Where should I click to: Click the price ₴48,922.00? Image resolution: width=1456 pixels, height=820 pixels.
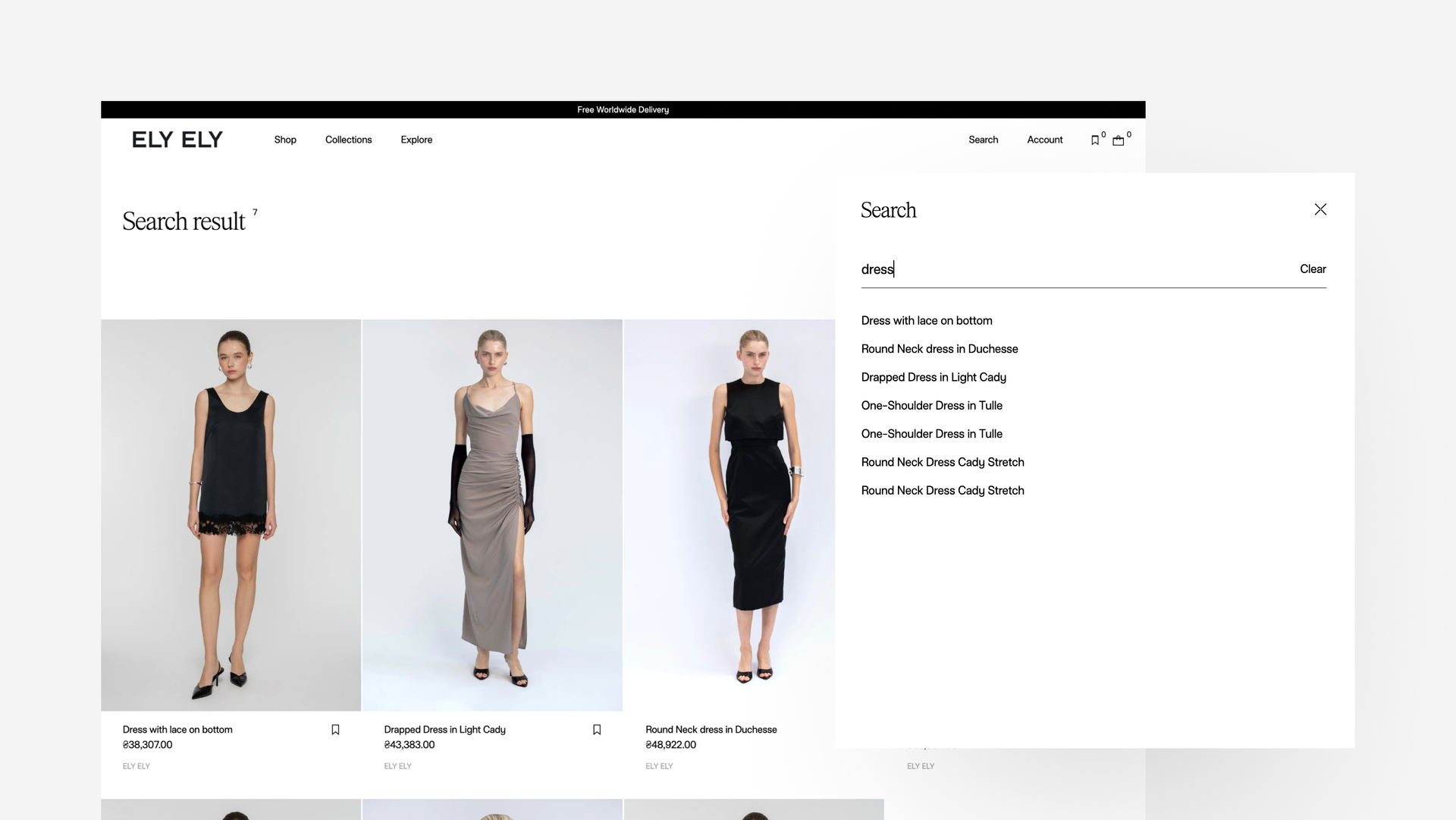click(671, 745)
